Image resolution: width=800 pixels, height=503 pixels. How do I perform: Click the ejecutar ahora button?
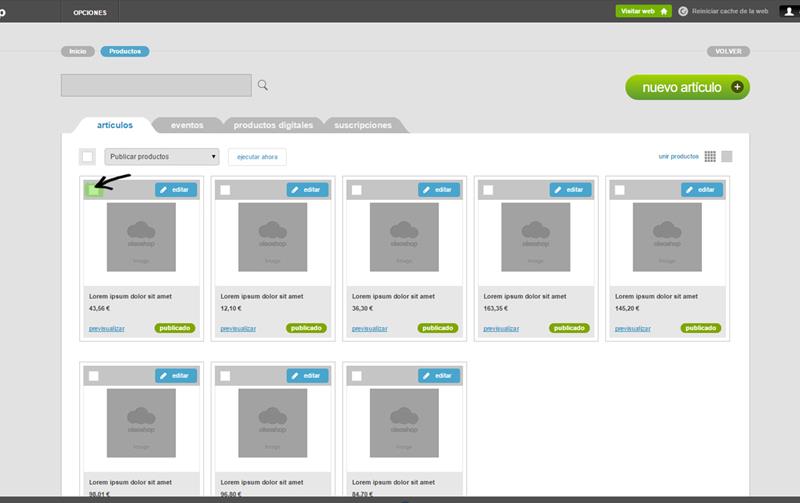pos(257,156)
